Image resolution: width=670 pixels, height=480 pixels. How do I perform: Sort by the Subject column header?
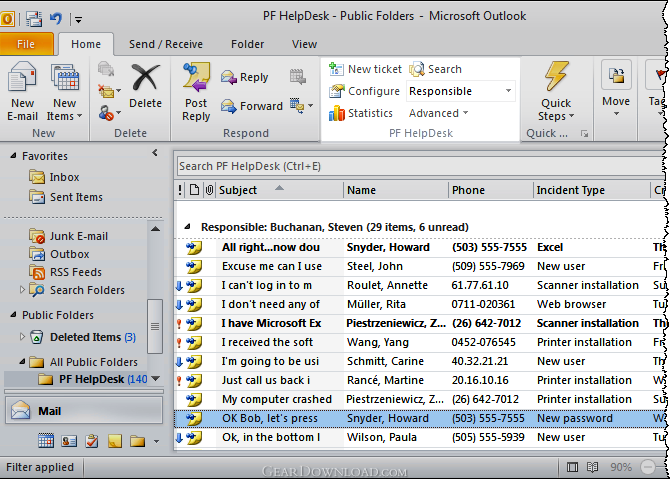click(x=280, y=190)
